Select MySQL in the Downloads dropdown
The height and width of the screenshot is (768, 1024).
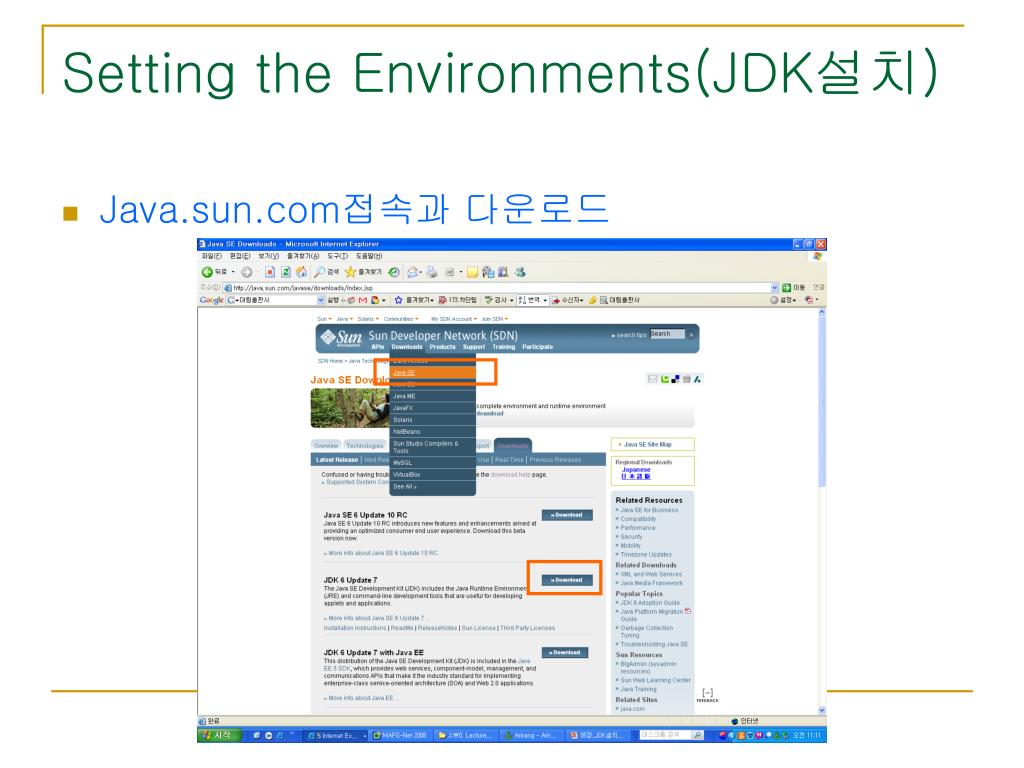(x=434, y=462)
